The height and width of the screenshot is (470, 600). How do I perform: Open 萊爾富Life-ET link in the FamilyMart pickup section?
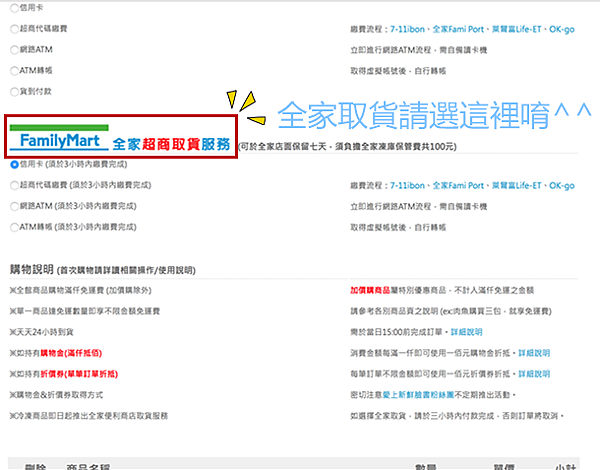517,186
